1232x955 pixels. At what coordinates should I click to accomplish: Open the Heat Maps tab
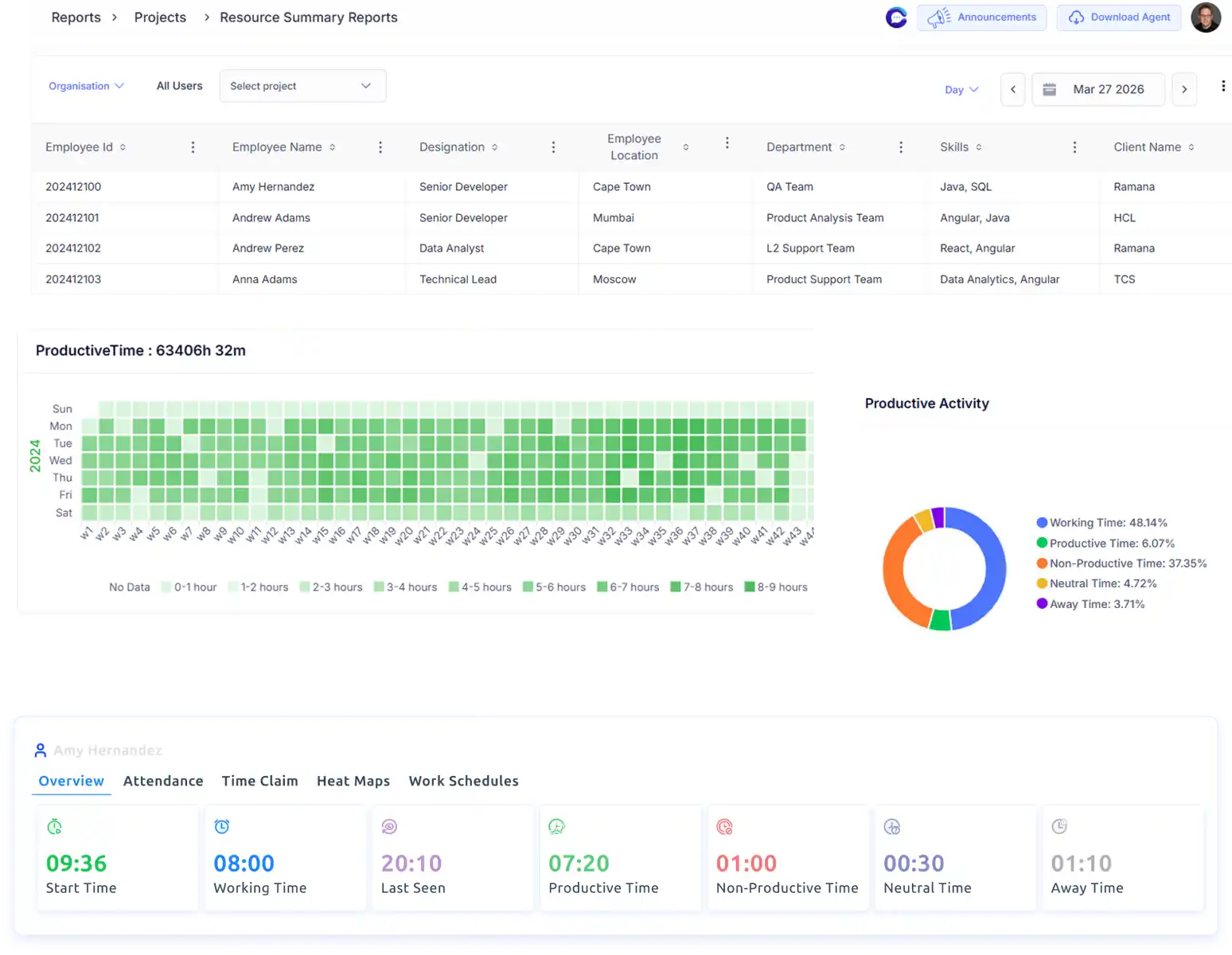(353, 781)
